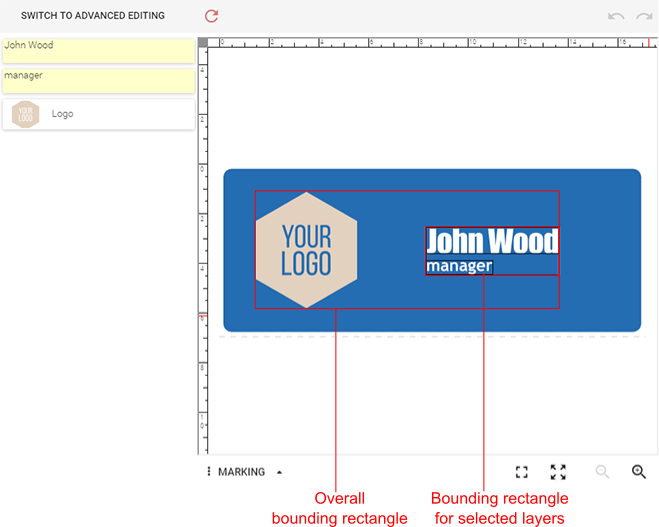Click the red reset/refresh icon
Screen dimensions: 659x527
pos(211,16)
